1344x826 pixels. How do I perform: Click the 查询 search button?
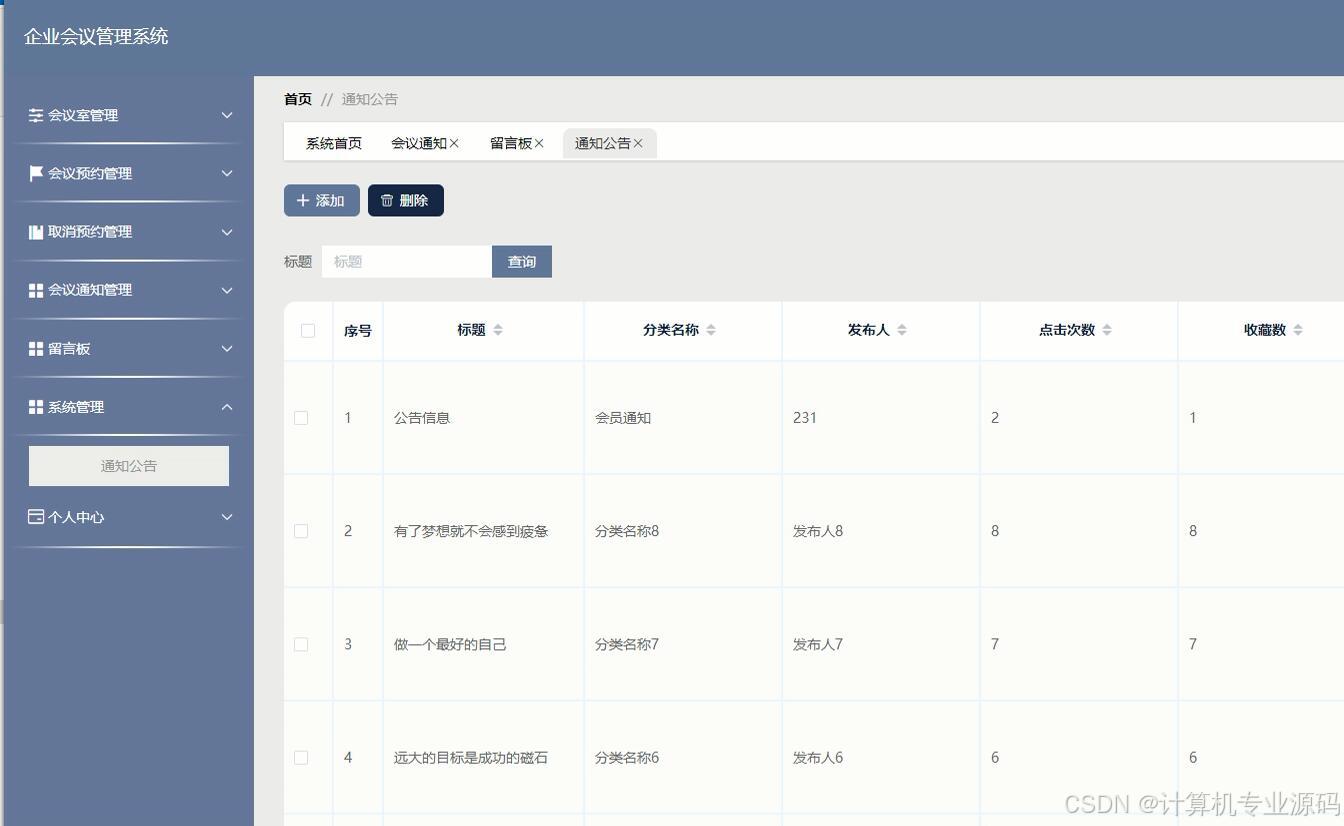(521, 261)
